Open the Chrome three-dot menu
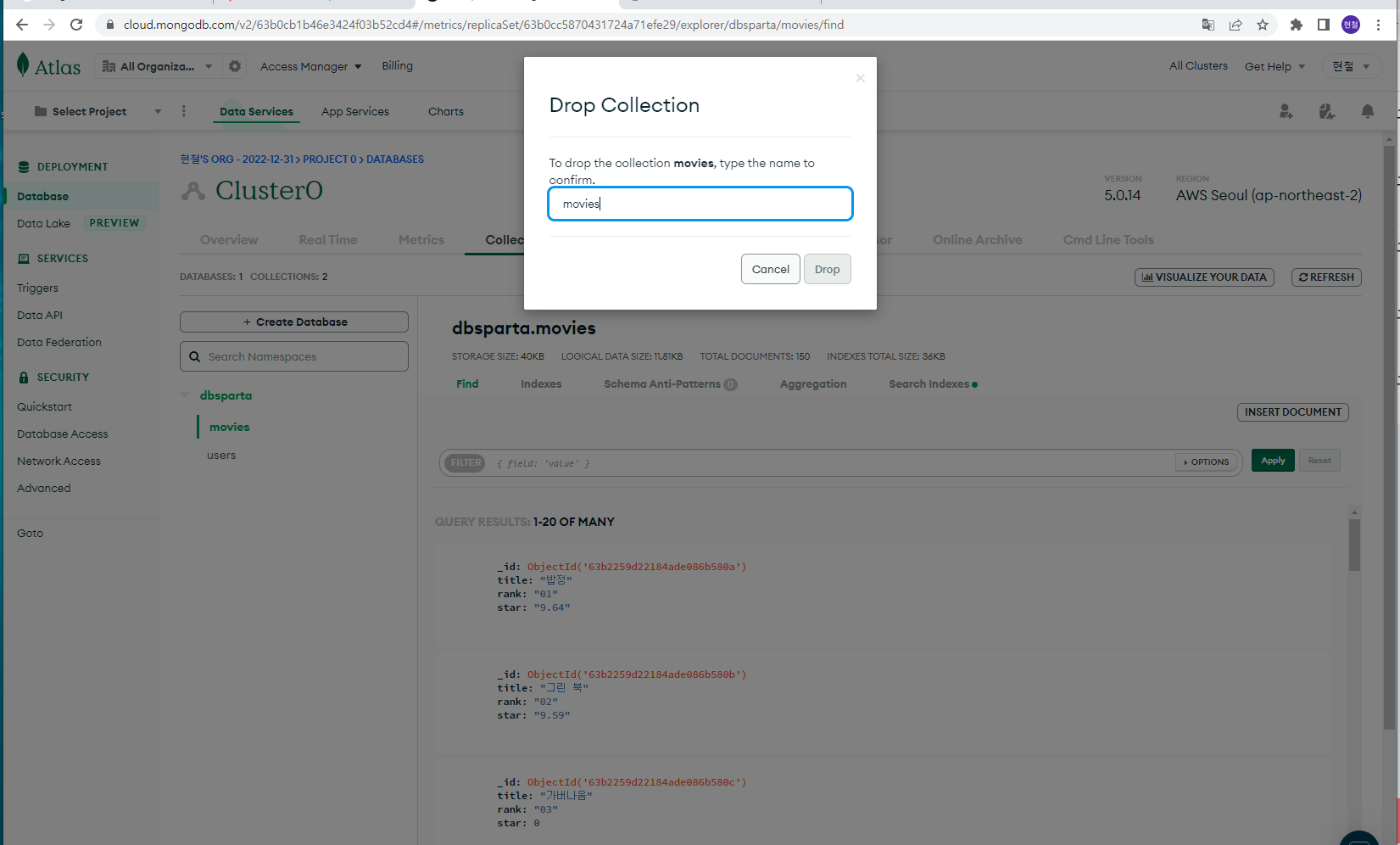The height and width of the screenshot is (845, 1400). pos(1378,25)
